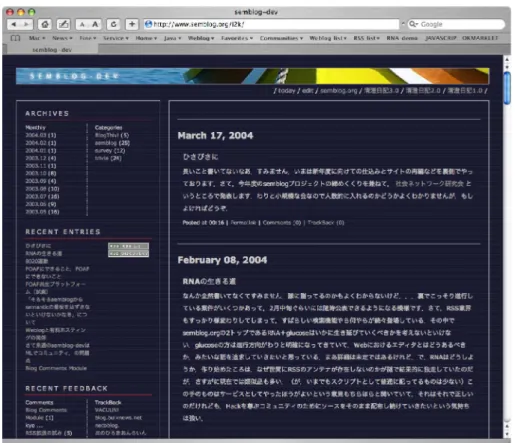Image resolution: width=515 pixels, height=443 pixels.
Task: Click the green zoom window button
Action: pyautogui.click(x=31, y=12)
